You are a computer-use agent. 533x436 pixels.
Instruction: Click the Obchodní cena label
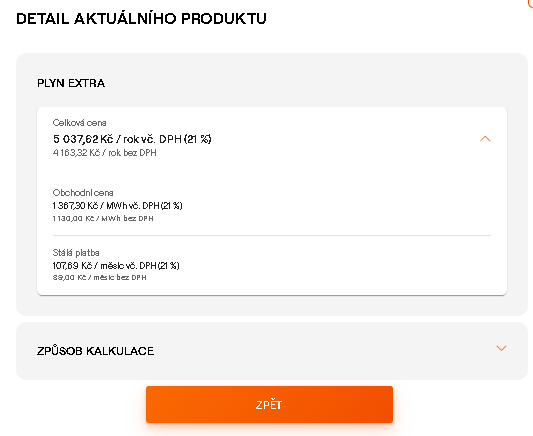pos(83,193)
